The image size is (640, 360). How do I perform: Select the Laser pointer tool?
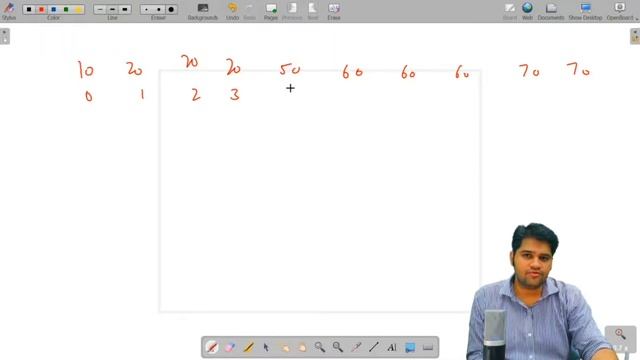click(x=356, y=347)
